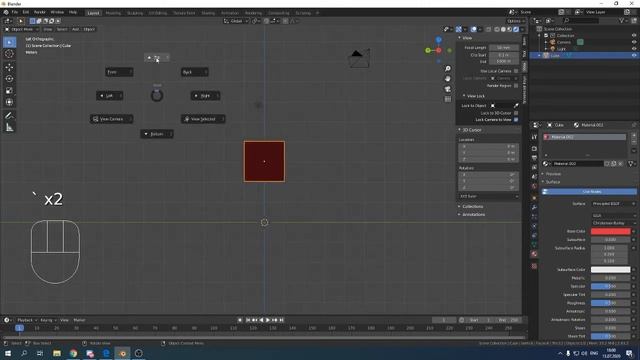640x360 pixels.
Task: Disable Lock Camera to View checkbox
Action: click(516, 120)
